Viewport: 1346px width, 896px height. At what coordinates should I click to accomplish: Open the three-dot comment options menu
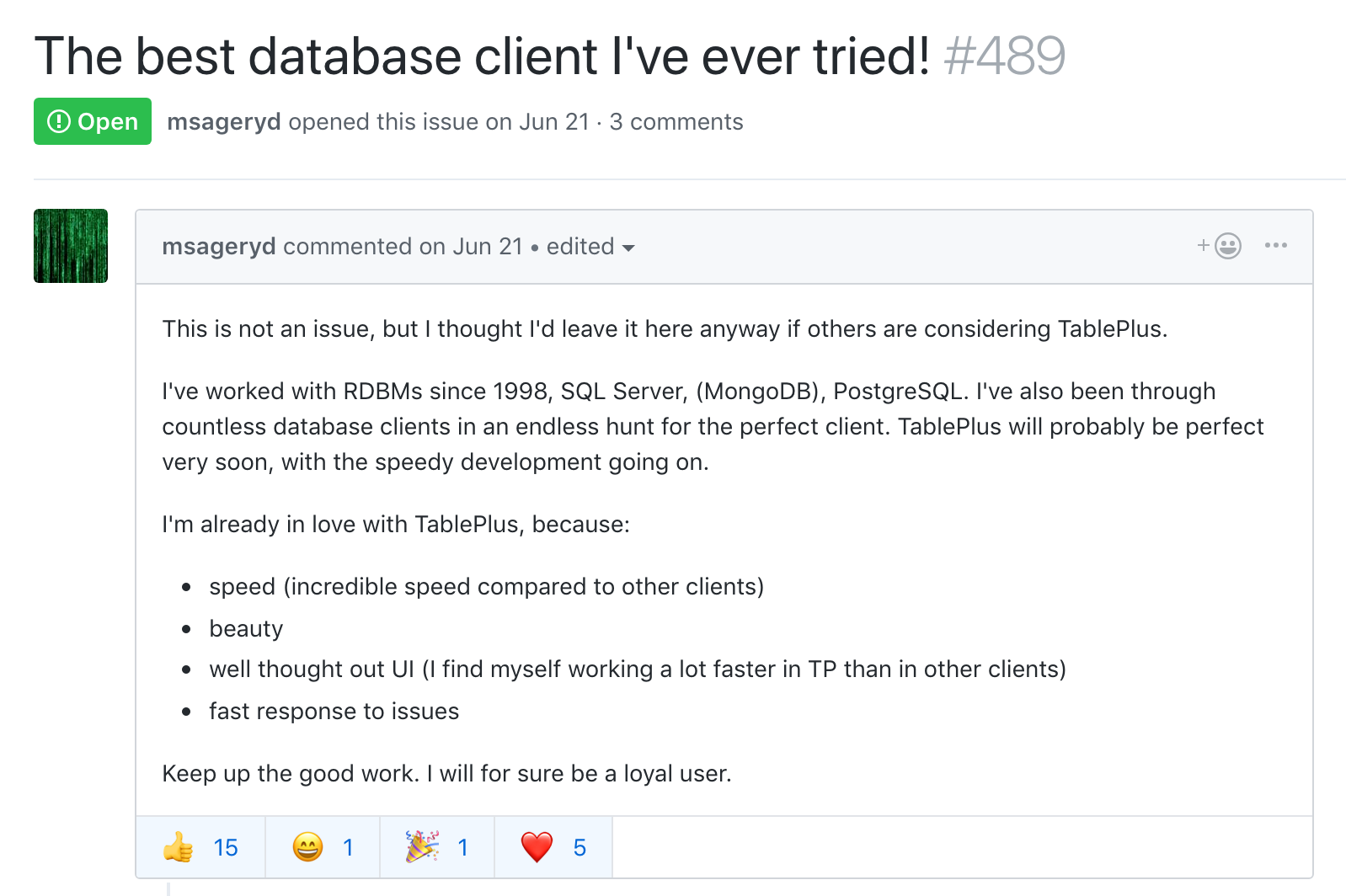coord(1275,246)
